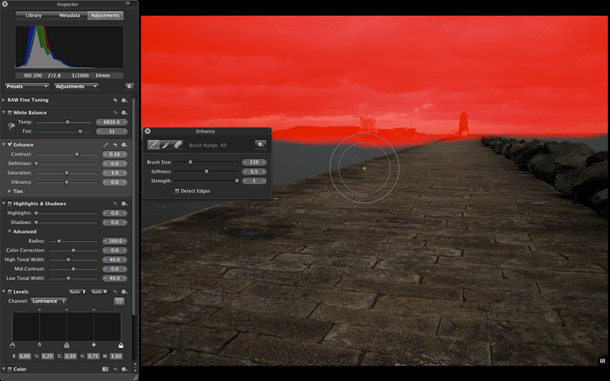Viewport: 610px width, 381px height.
Task: Collapse the Color section
Action: coord(4,369)
